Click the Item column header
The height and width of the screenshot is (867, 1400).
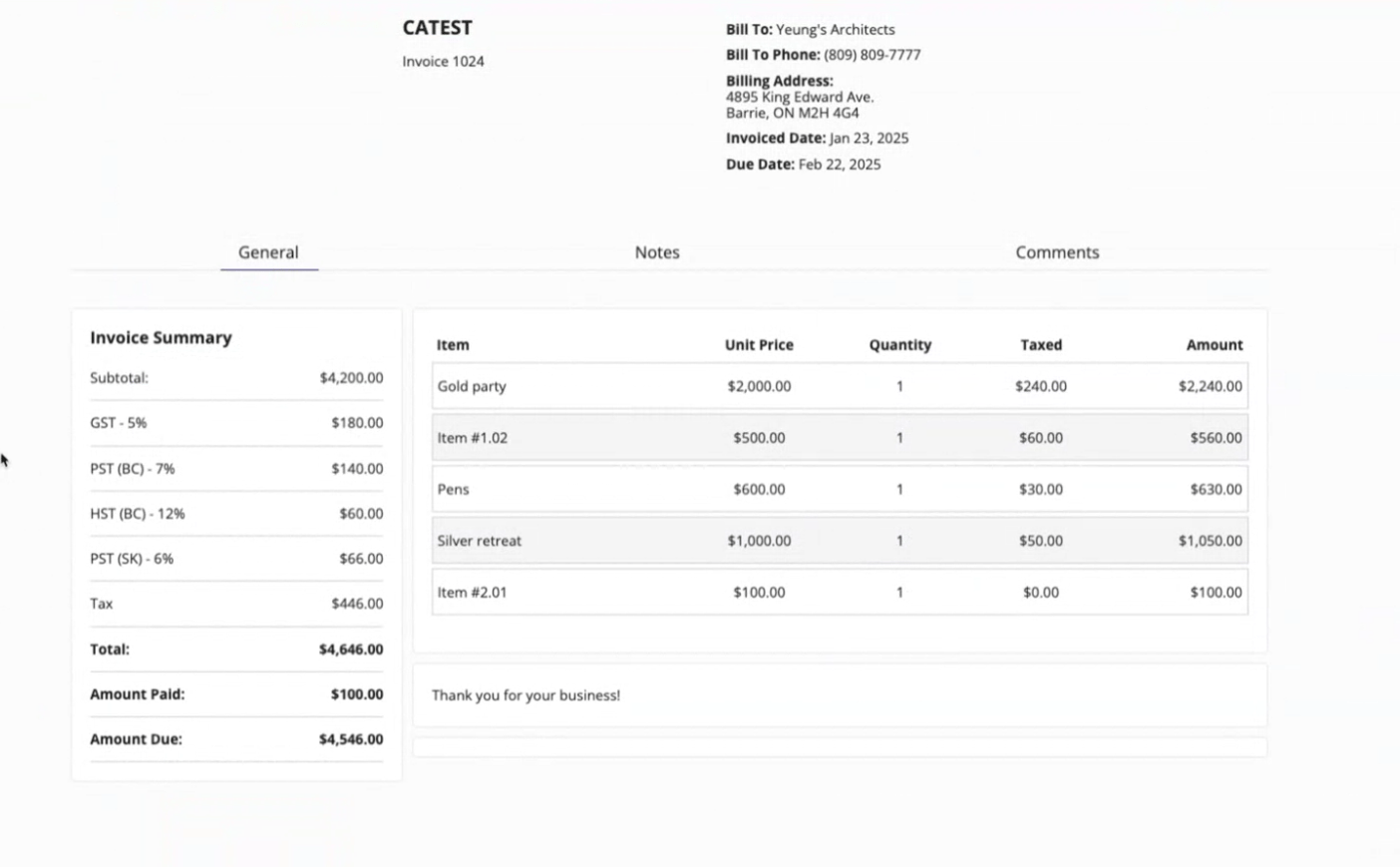453,345
